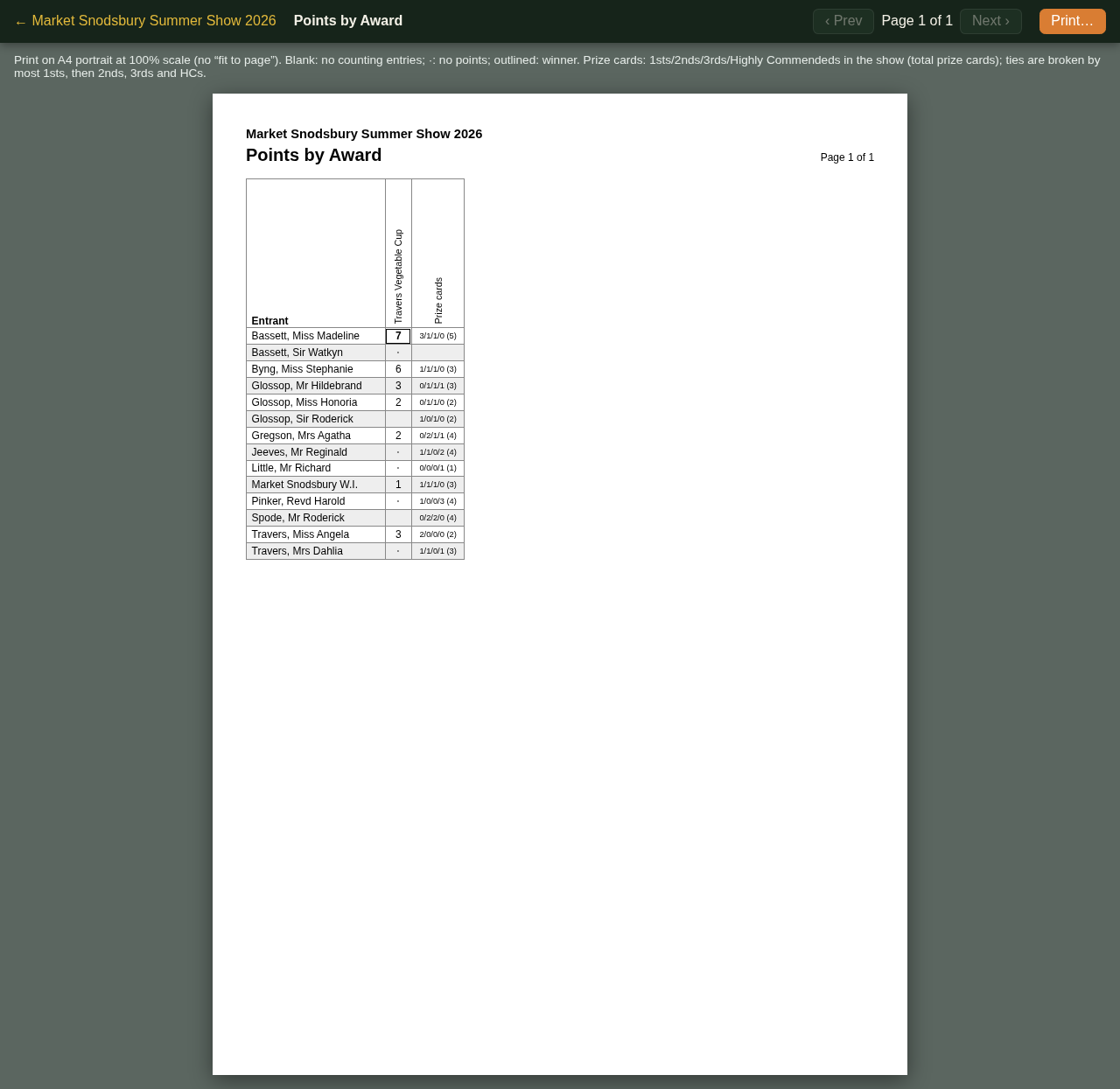Click prize cards 0/2/1/1 (4) cell
Image resolution: width=1120 pixels, height=1089 pixels.
pos(438,436)
